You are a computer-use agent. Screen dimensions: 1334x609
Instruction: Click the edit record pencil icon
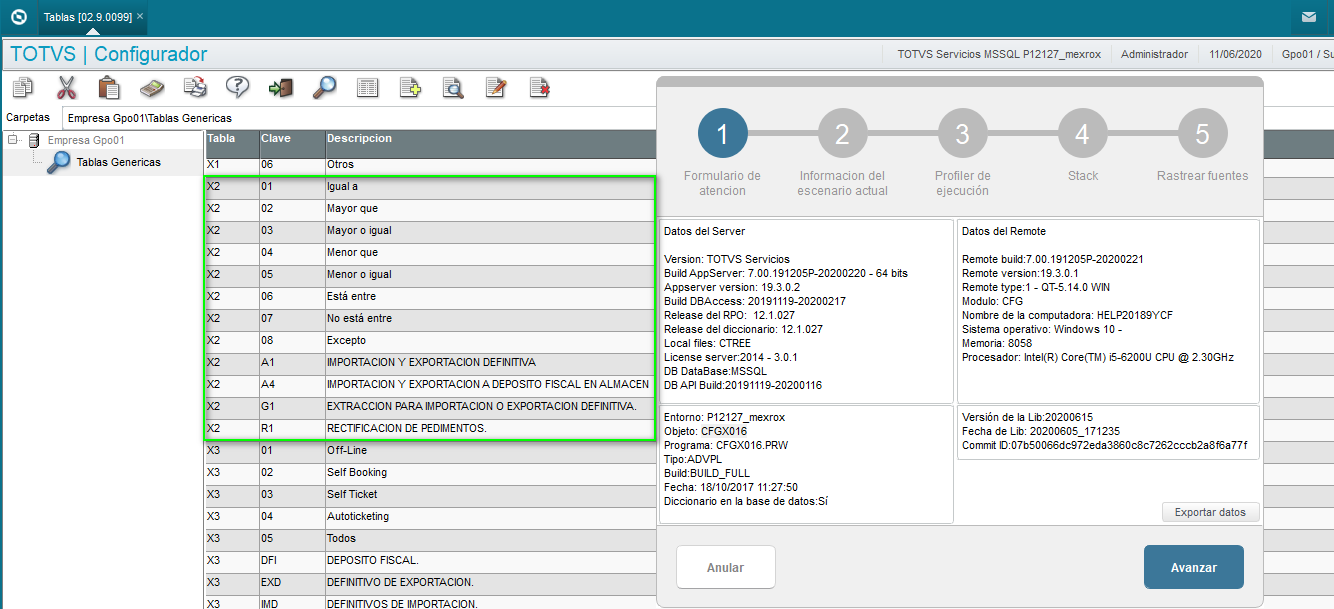coord(496,87)
